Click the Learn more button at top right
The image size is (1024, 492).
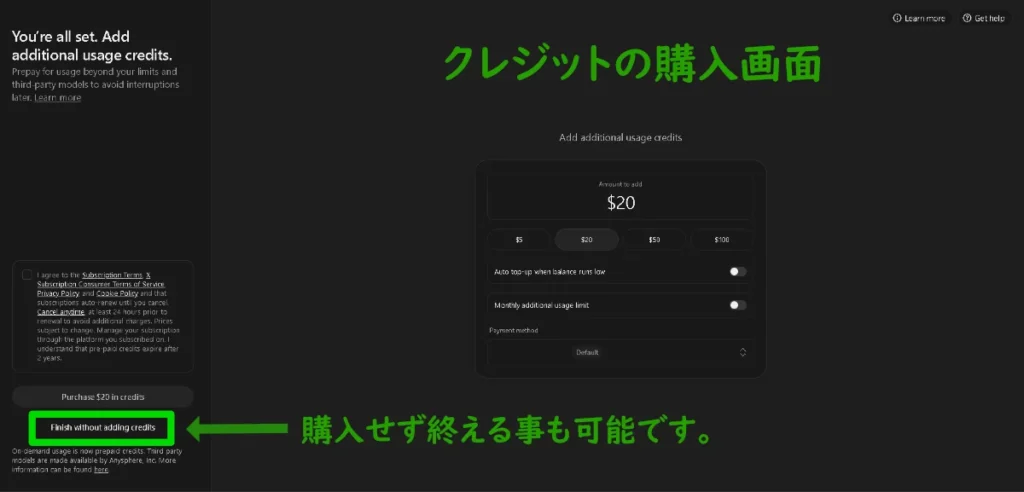point(919,18)
